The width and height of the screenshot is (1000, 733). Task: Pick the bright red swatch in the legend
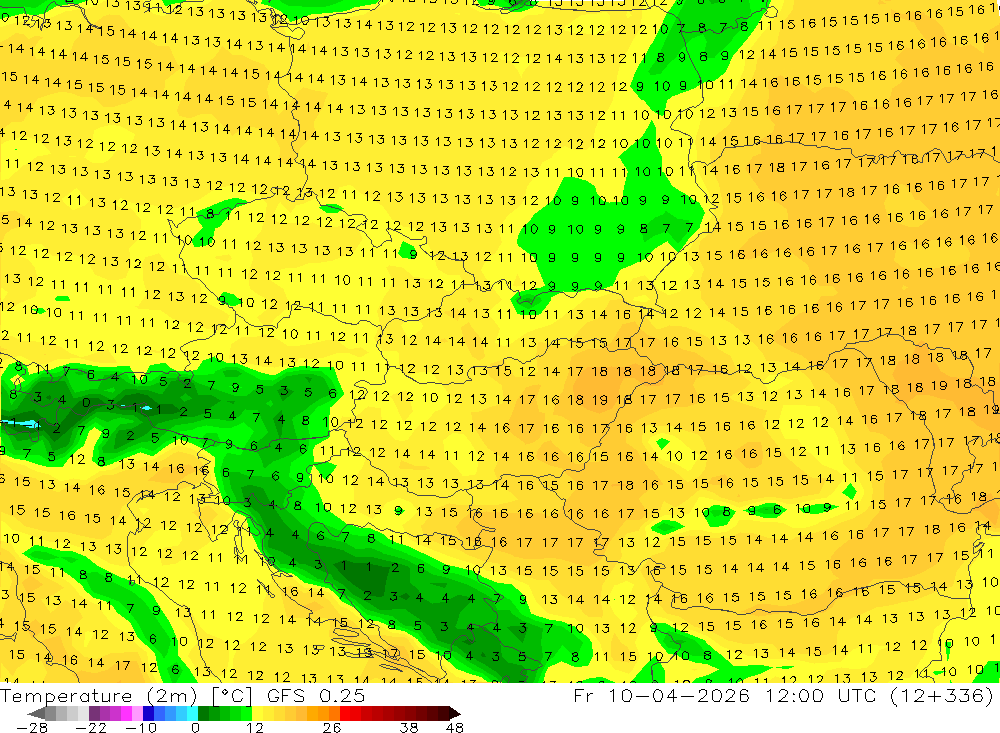coord(345,714)
